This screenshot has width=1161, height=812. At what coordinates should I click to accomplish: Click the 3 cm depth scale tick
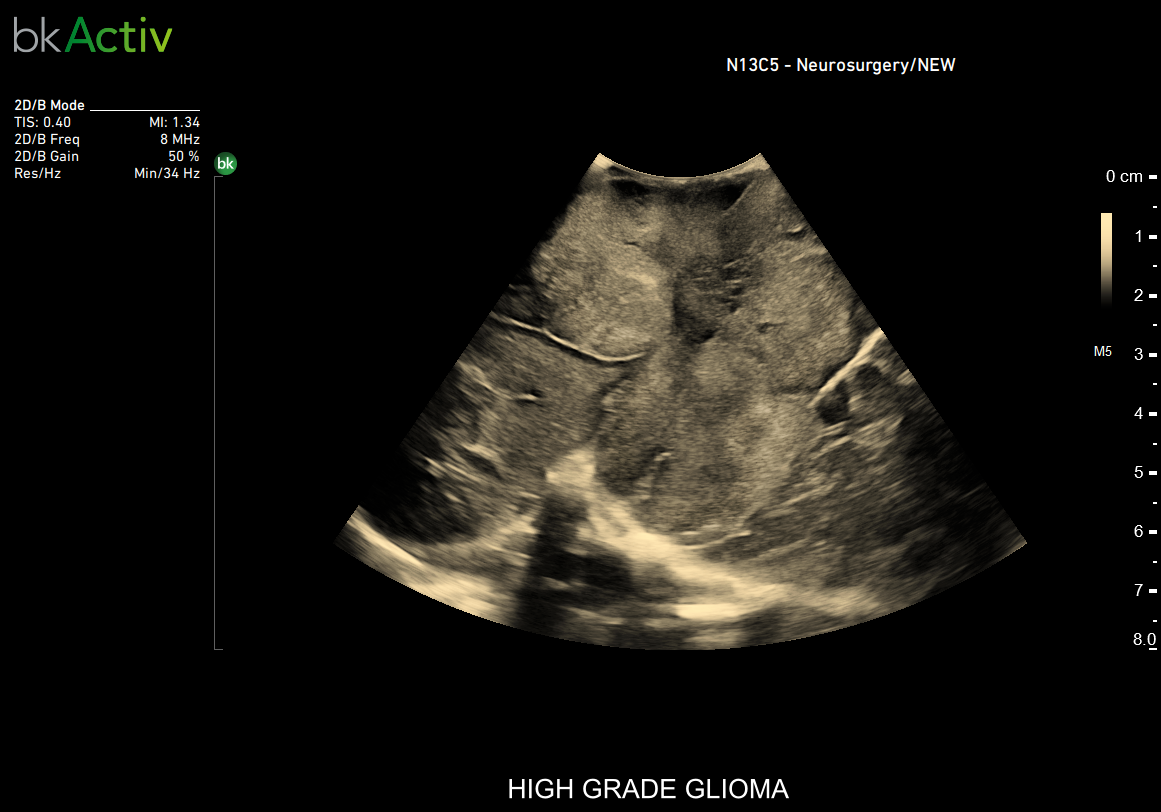tap(1145, 355)
